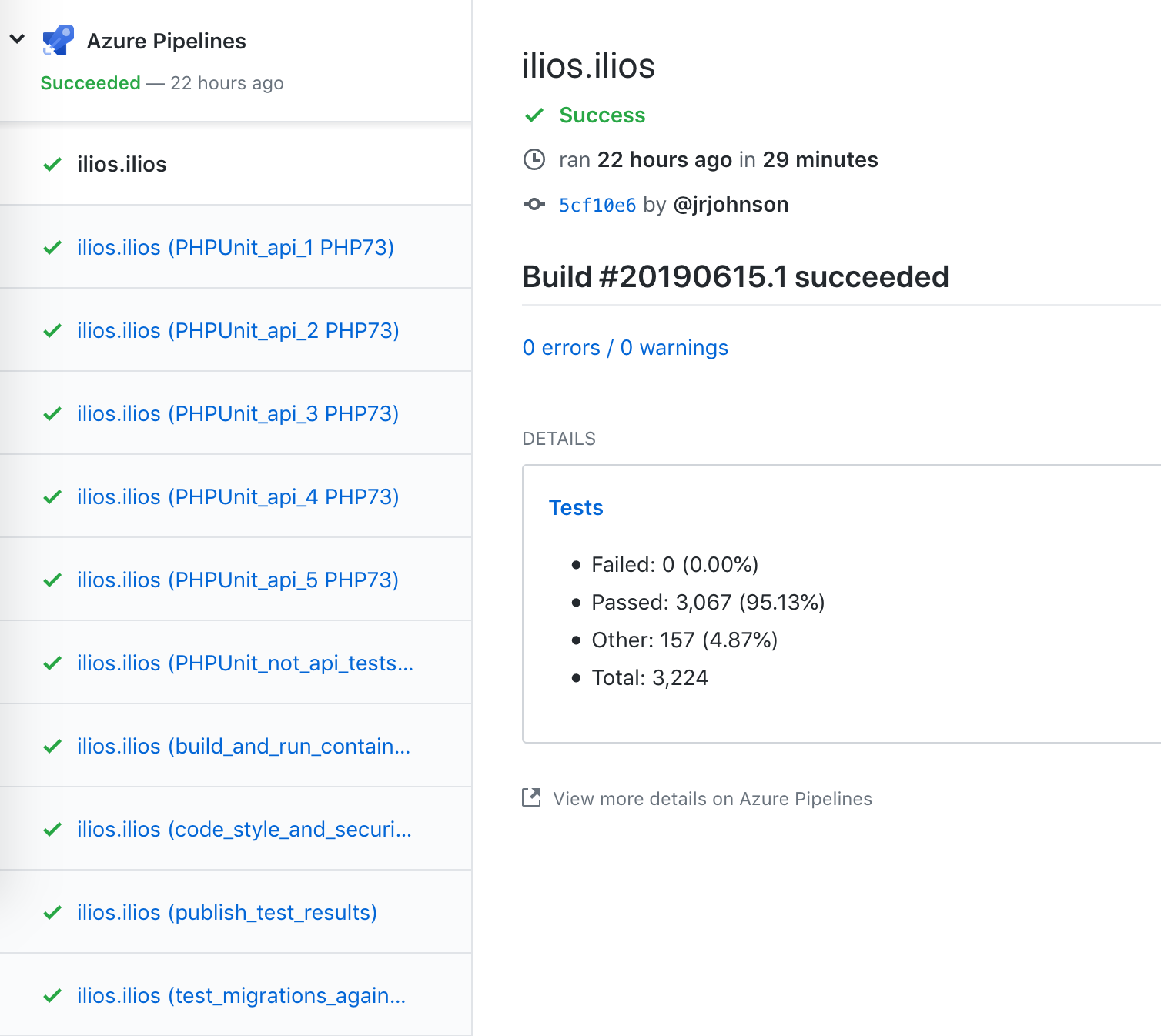Open the PHPUnit_api_5 PHP73 check details
The width and height of the screenshot is (1161, 1036).
coord(238,580)
